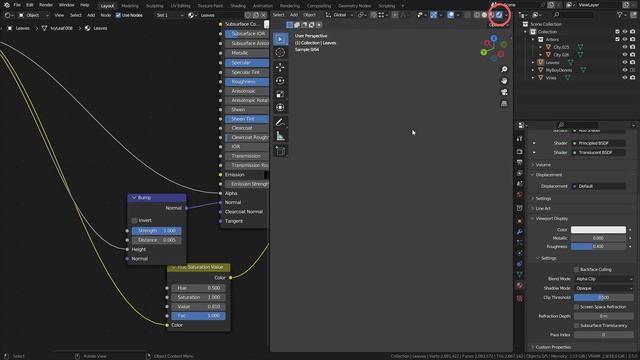The image size is (640, 360).
Task: Collapse the Viewport Display panel
Action: coord(551,219)
